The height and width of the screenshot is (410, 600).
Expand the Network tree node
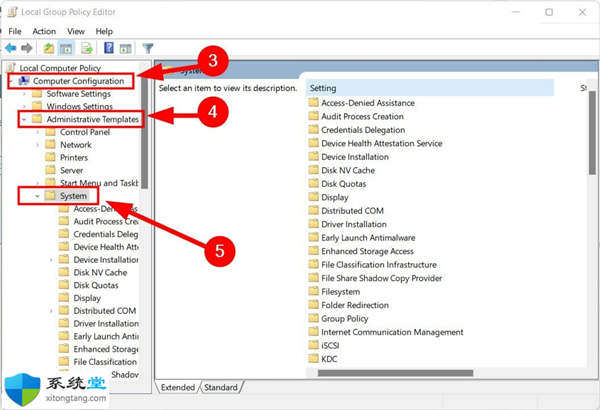click(38, 145)
